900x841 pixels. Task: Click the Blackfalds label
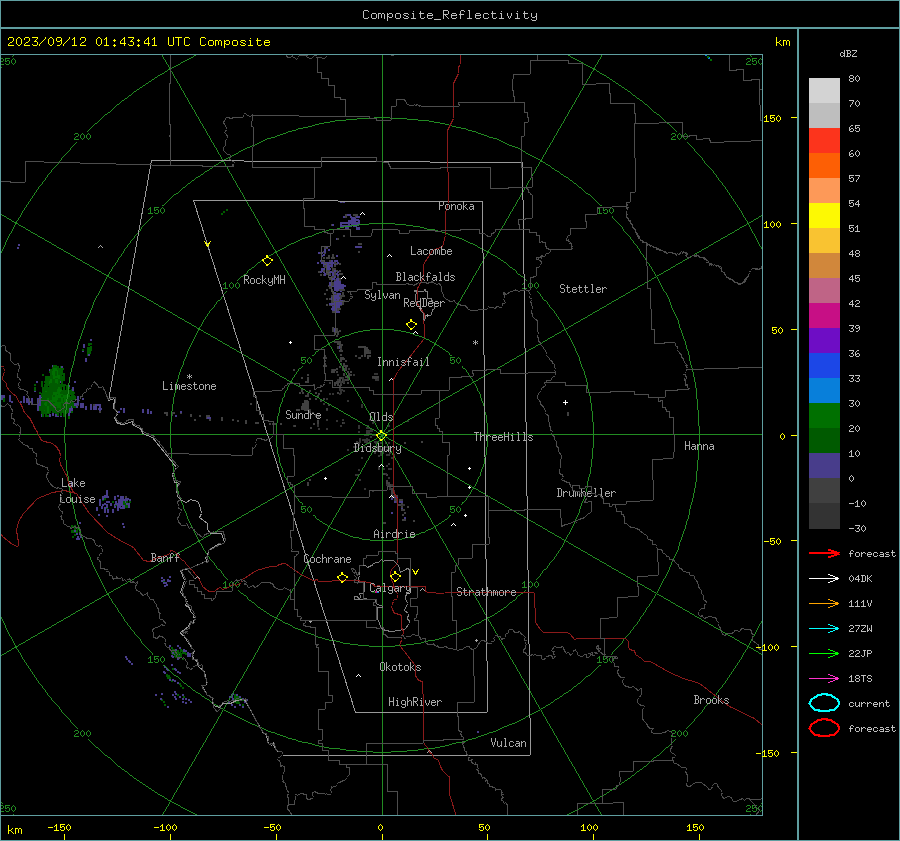click(425, 277)
